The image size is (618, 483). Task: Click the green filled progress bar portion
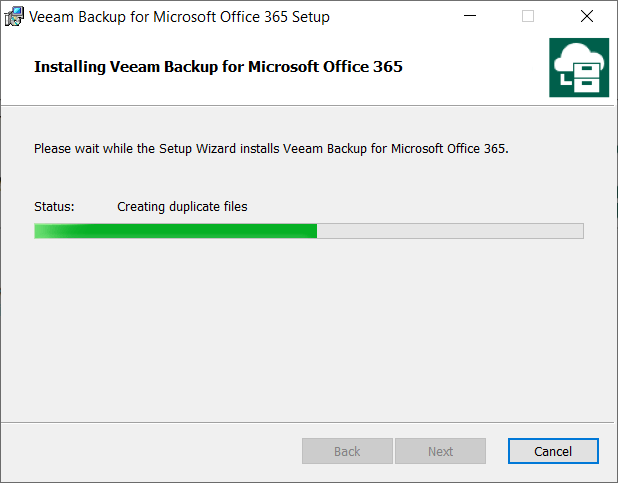click(175, 231)
